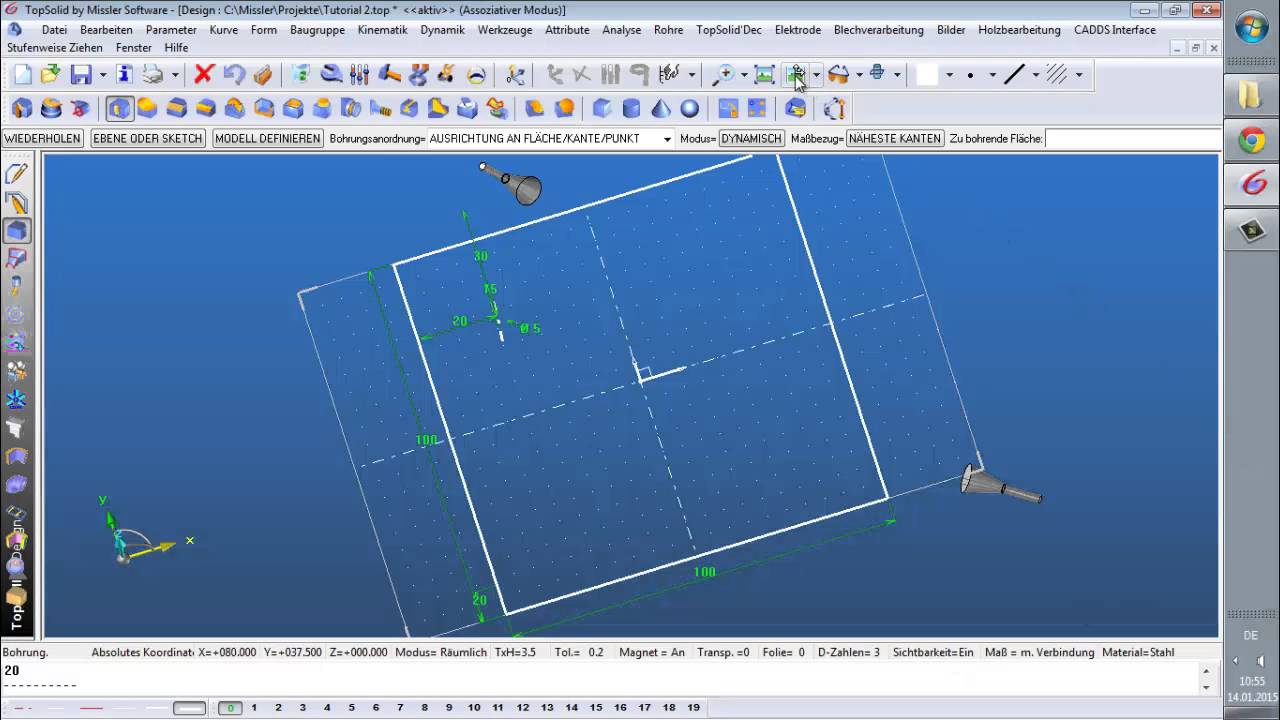Print with the printer icon

tap(153, 74)
